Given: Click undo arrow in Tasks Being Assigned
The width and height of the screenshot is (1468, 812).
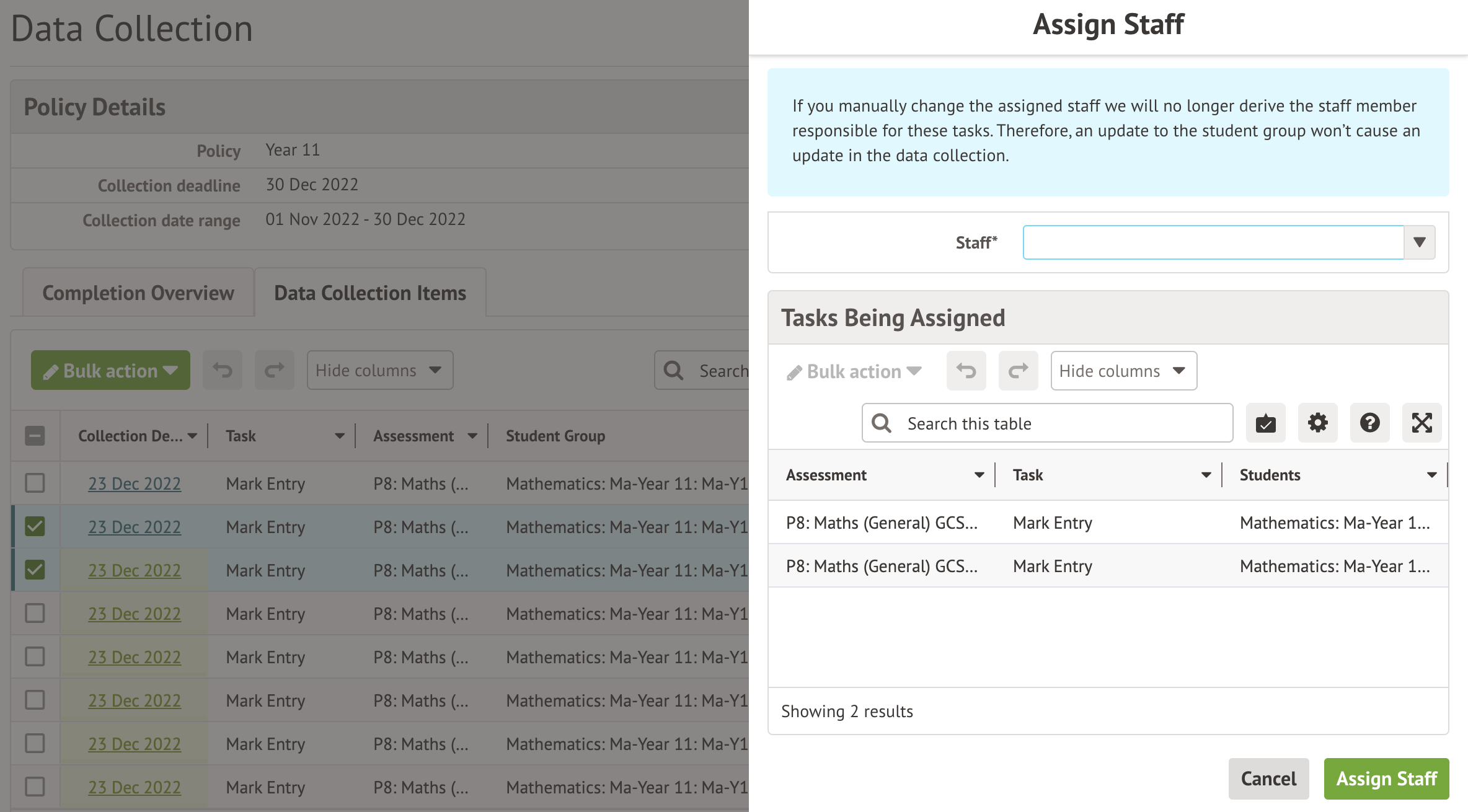Looking at the screenshot, I should click(x=966, y=371).
